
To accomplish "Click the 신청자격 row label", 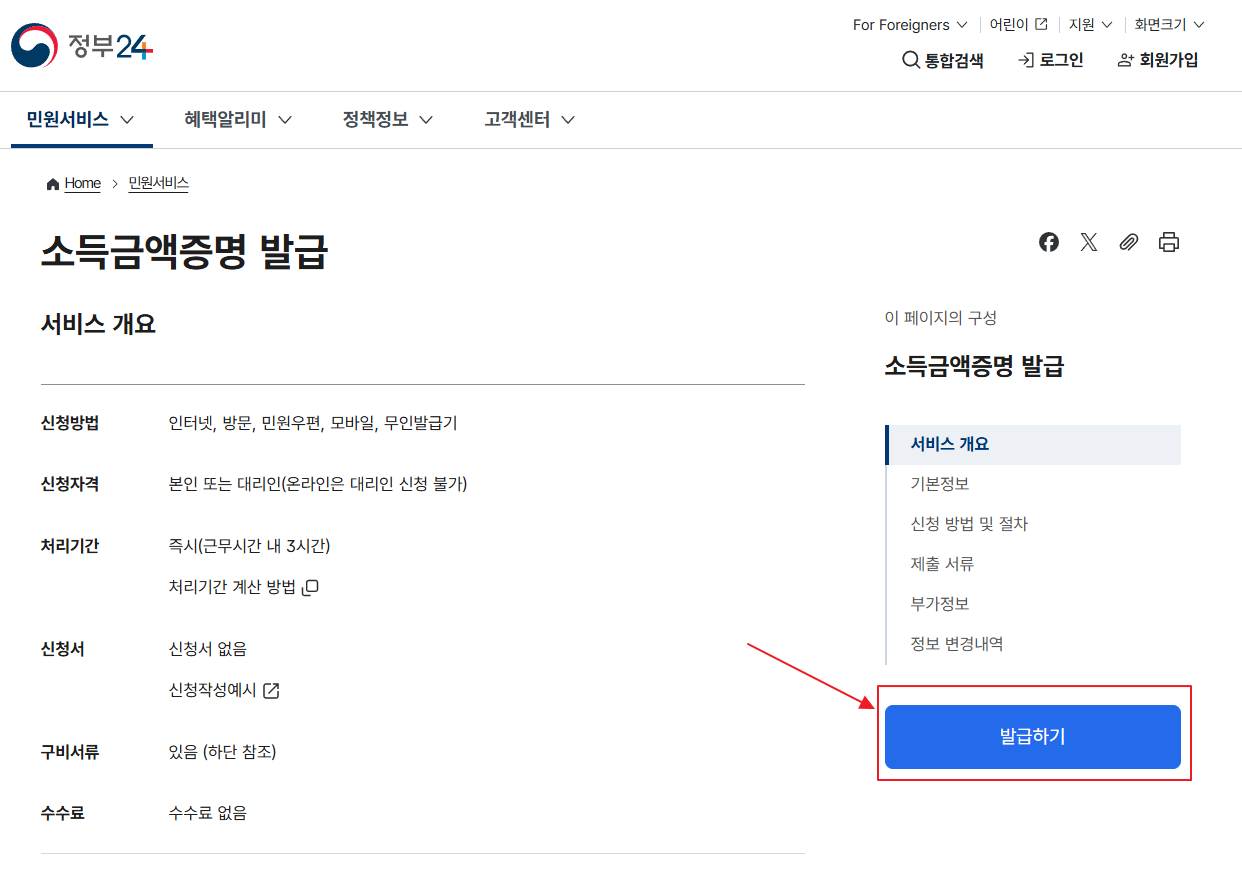I will pyautogui.click(x=70, y=484).
